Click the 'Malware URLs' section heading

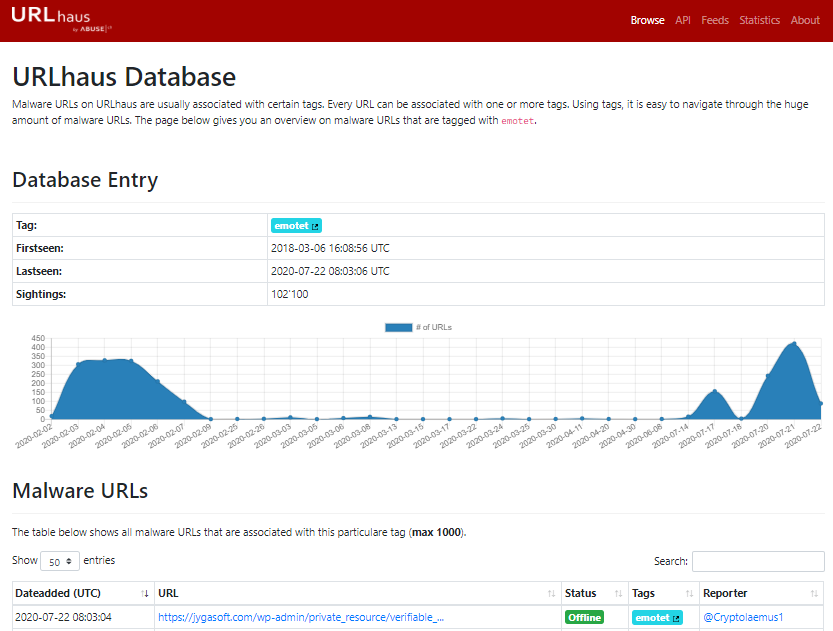coord(80,491)
